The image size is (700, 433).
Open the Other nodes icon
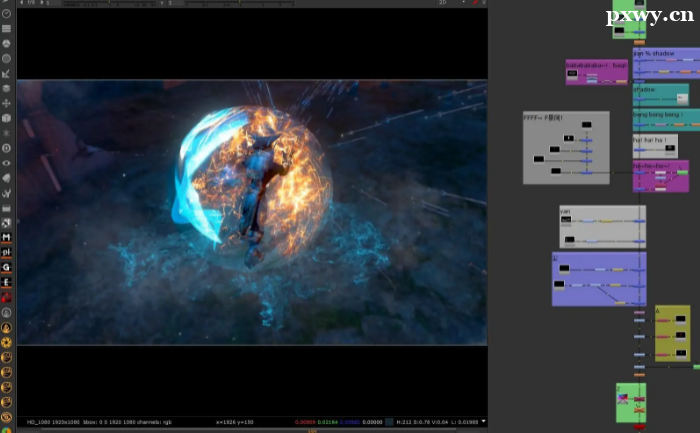(6, 208)
